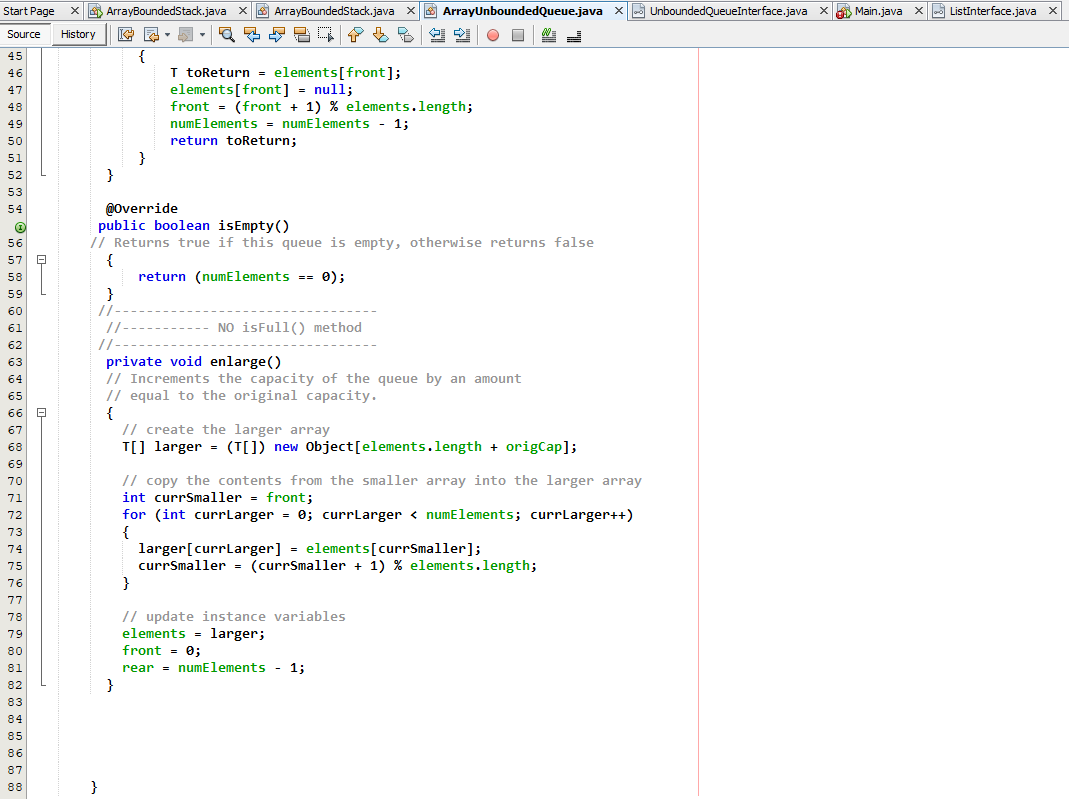Click the UnboundedQueueInterface.java tab file icon
The image size is (1069, 799).
(638, 11)
